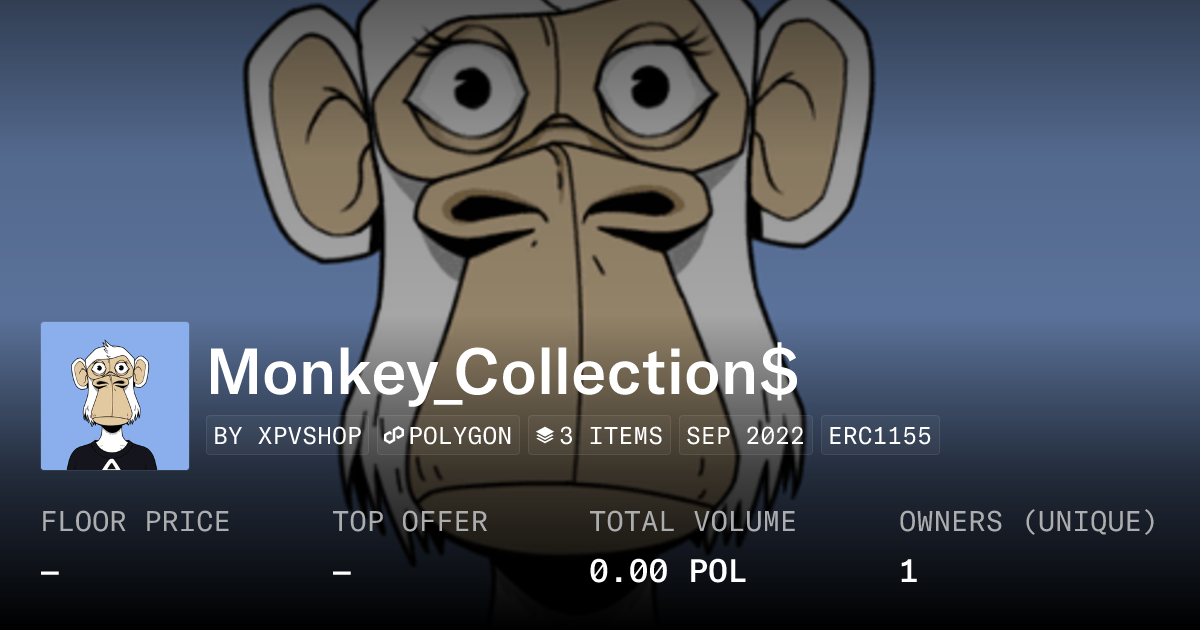Click the unique owners count 1
The image size is (1200, 630).
[x=908, y=572]
